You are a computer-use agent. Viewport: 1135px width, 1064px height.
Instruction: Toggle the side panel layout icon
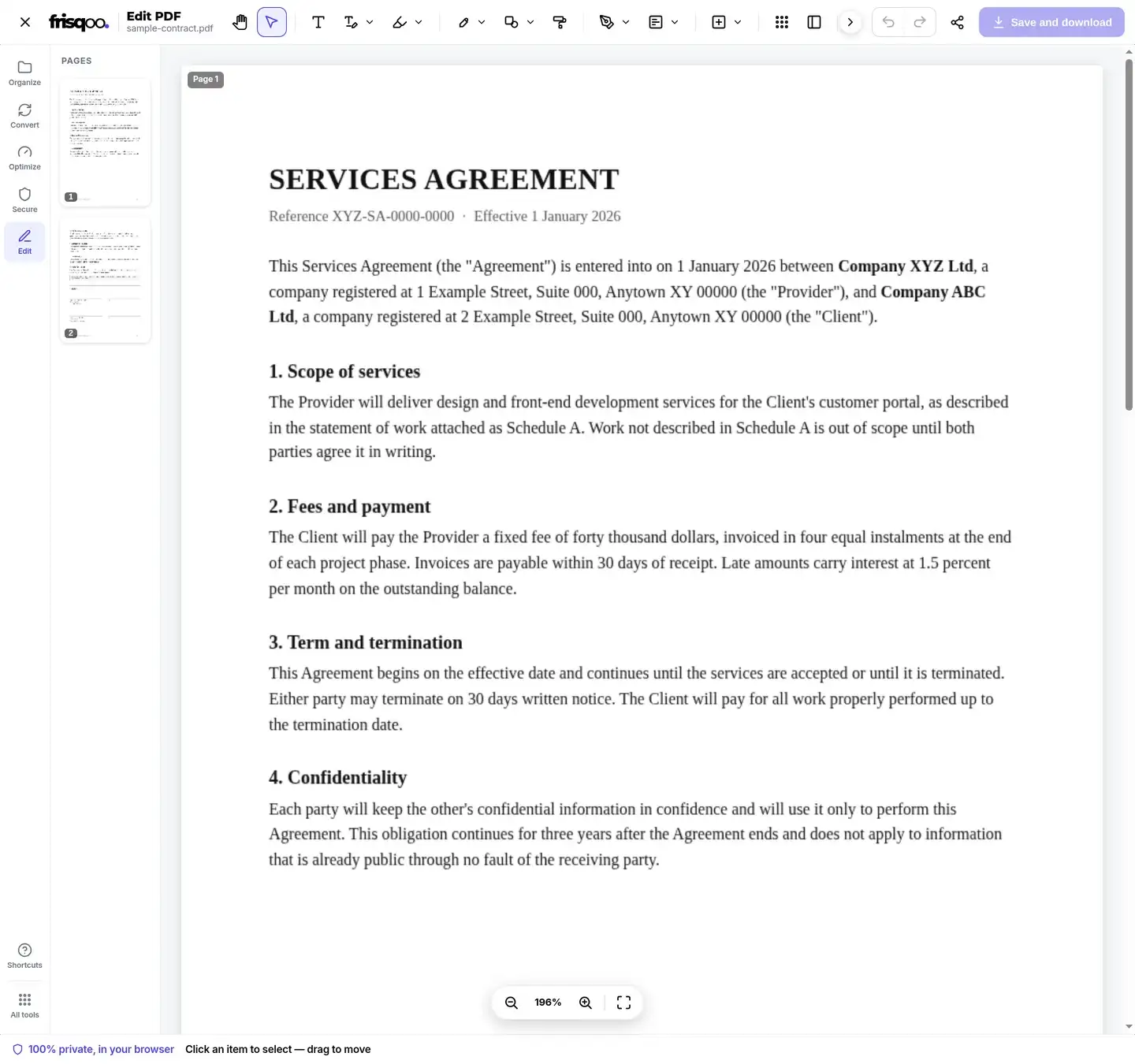814,22
